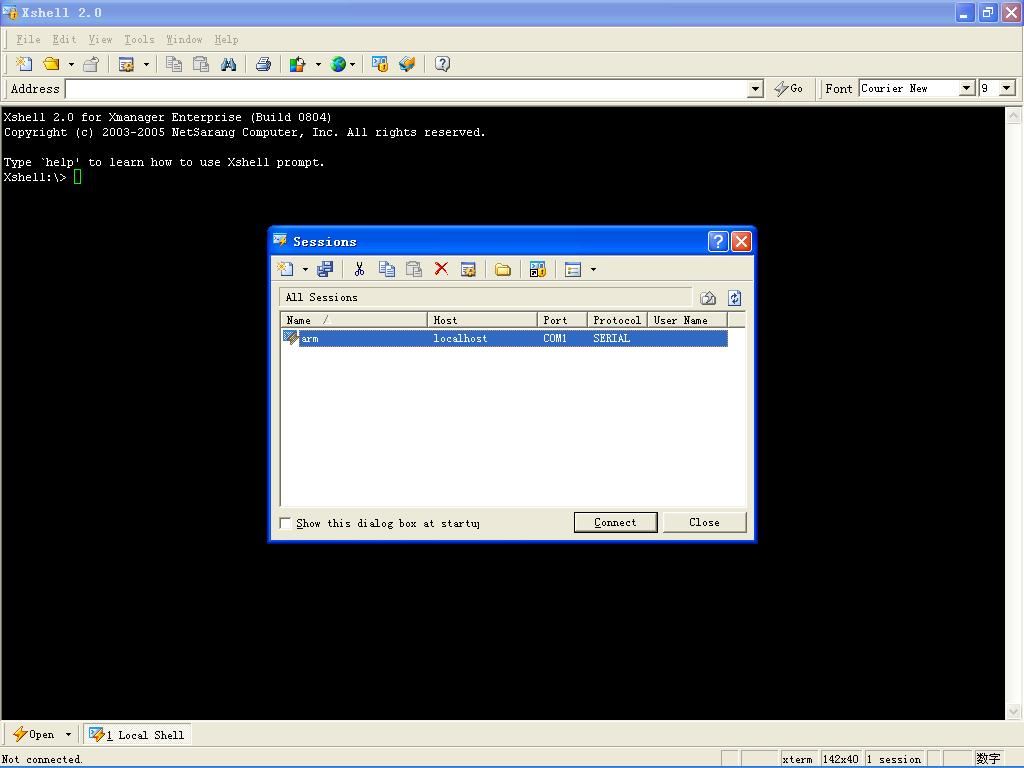
Task: Click the Disconnect icon in main toolbar
Action: click(91, 64)
